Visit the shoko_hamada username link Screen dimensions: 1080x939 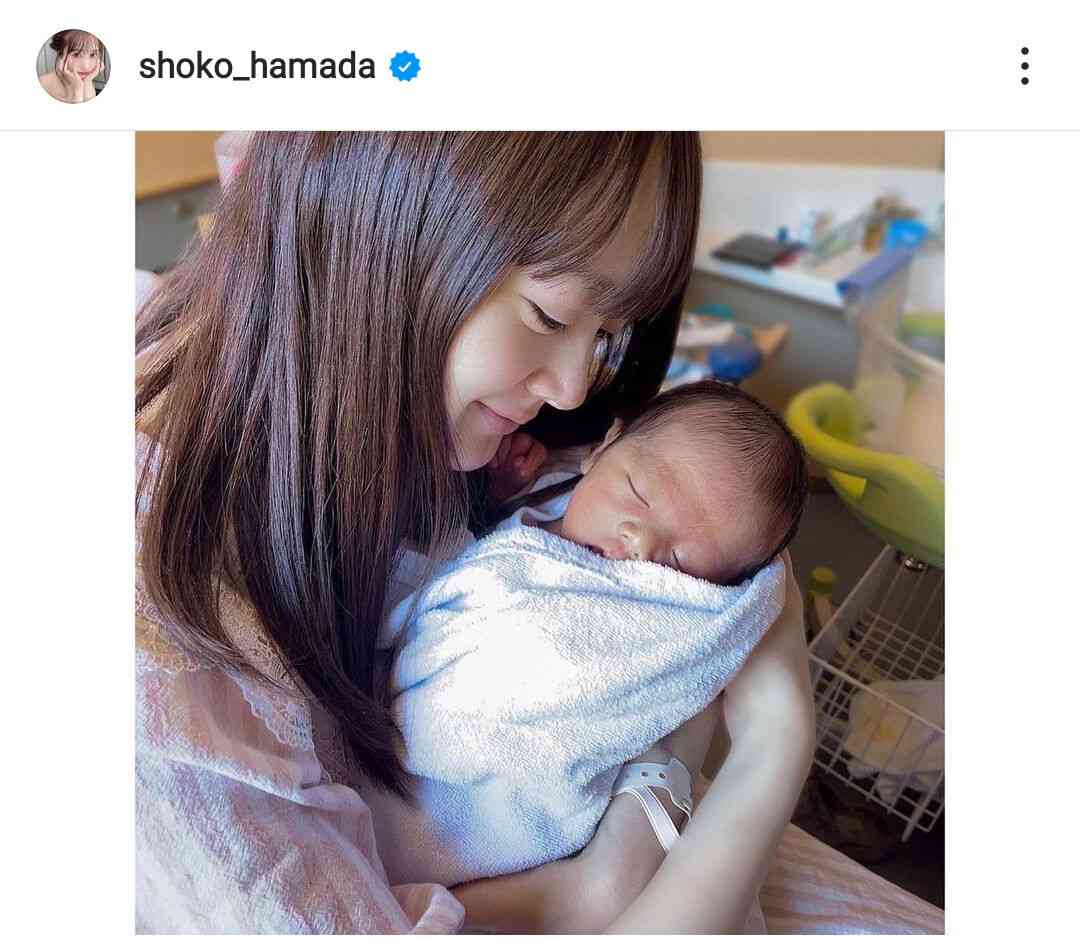coord(257,66)
